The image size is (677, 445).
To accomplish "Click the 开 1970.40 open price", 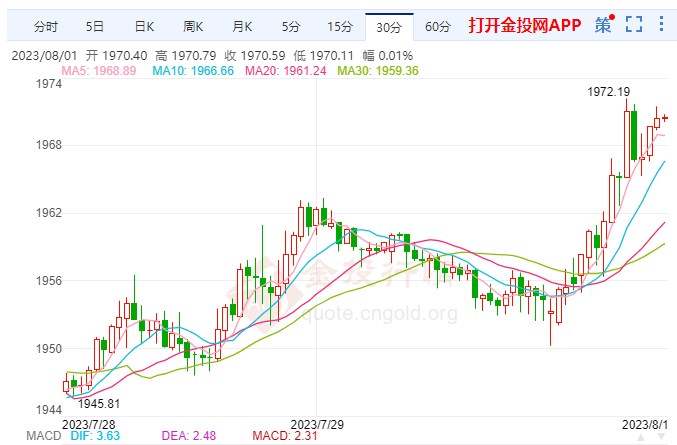I will click(x=117, y=56).
